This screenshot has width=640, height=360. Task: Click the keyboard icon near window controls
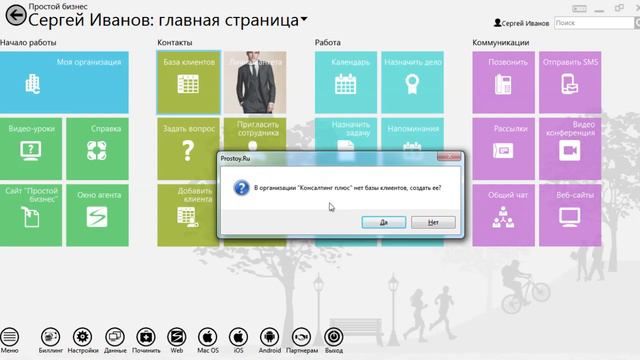coord(579,9)
